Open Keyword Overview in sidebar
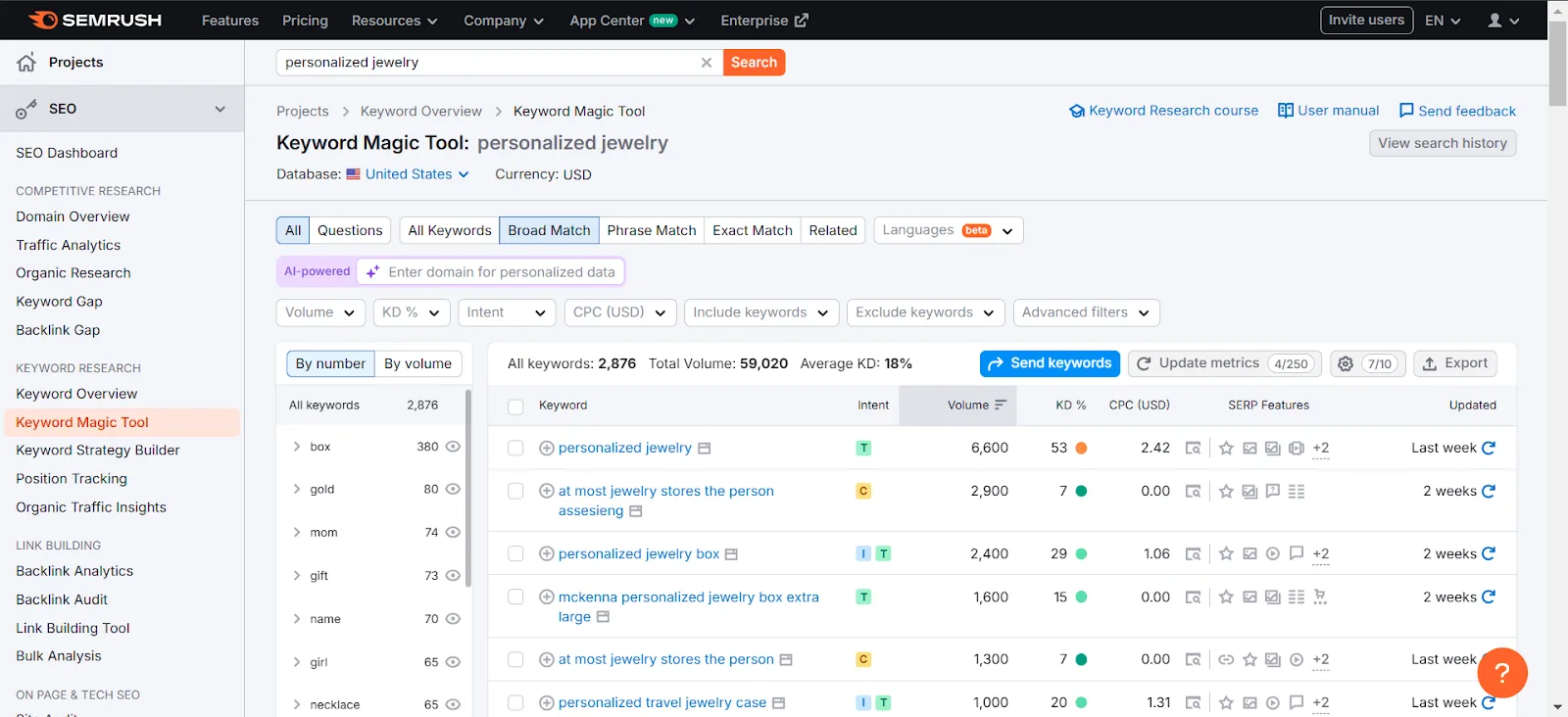1568x717 pixels. (x=76, y=394)
